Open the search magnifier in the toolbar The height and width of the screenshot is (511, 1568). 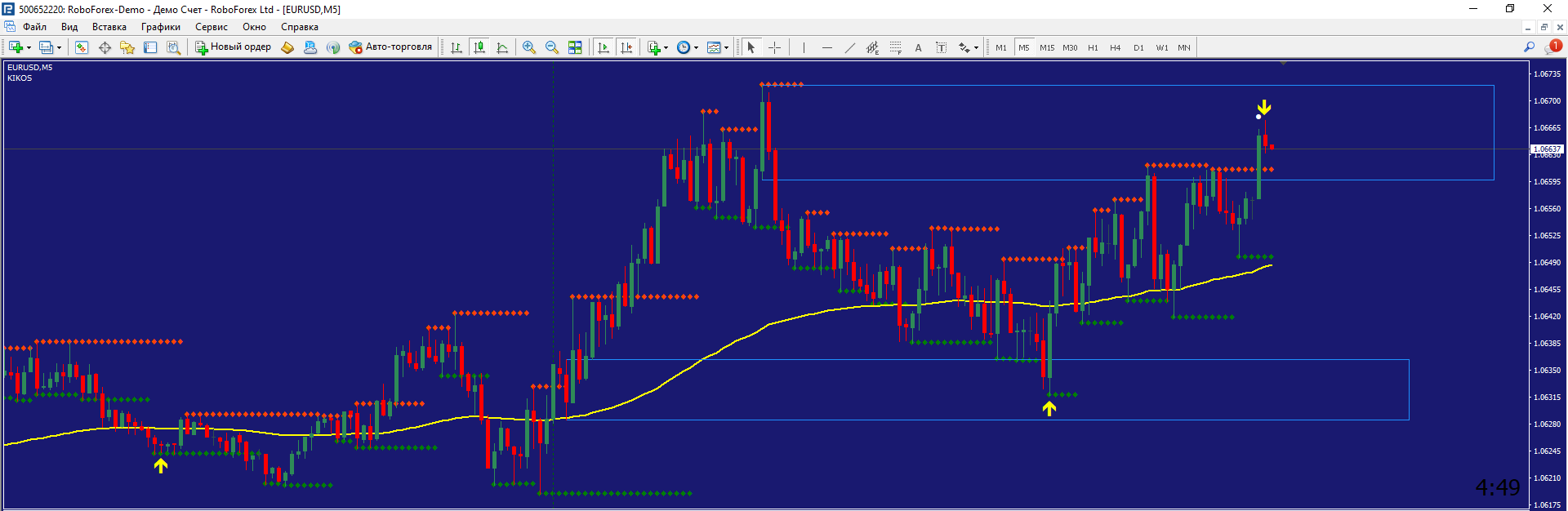point(1529,47)
